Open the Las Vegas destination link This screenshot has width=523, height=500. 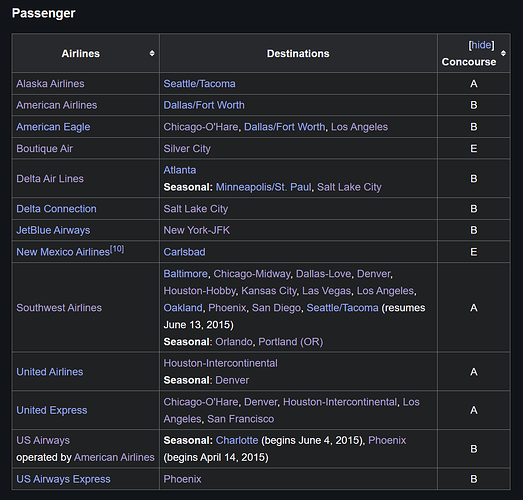(327, 291)
